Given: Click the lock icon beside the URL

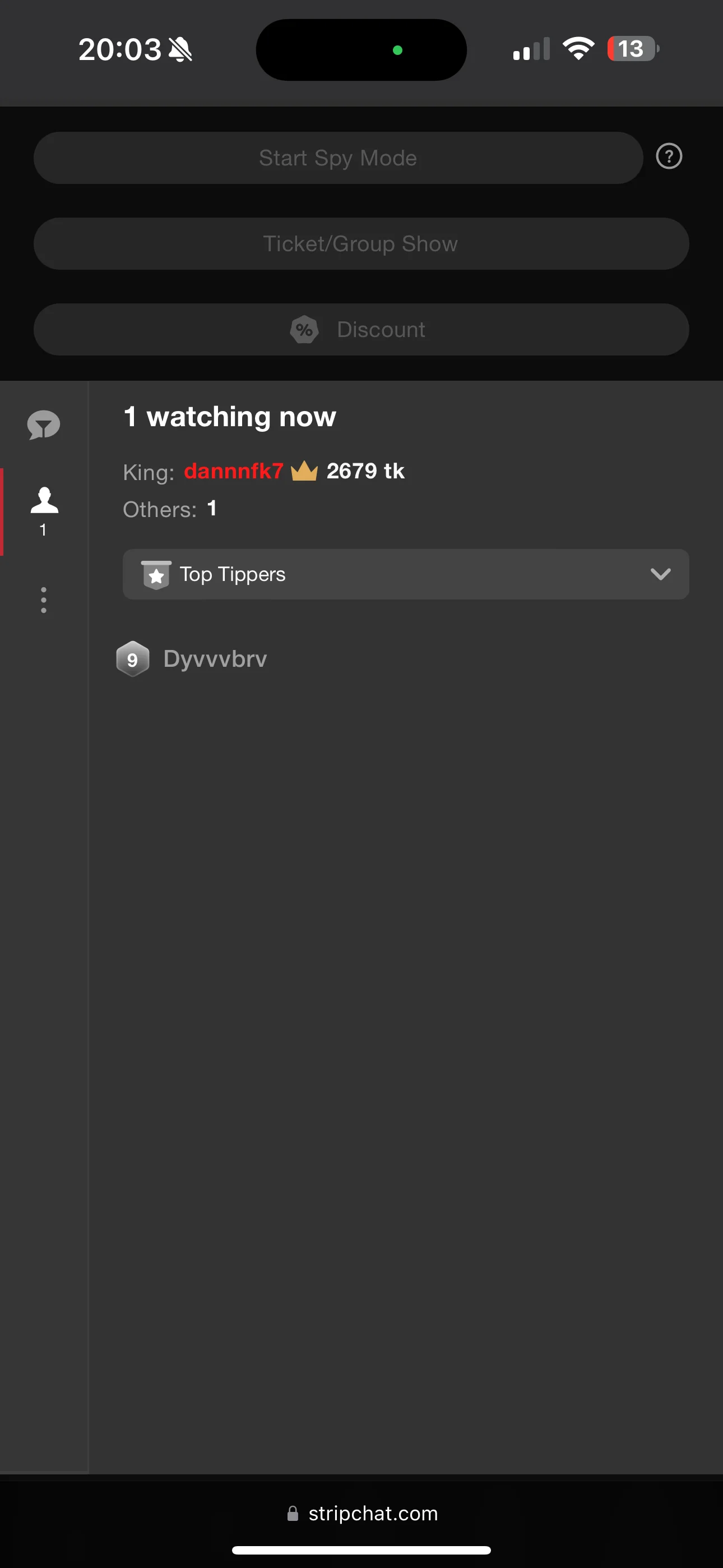Looking at the screenshot, I should point(293,1514).
